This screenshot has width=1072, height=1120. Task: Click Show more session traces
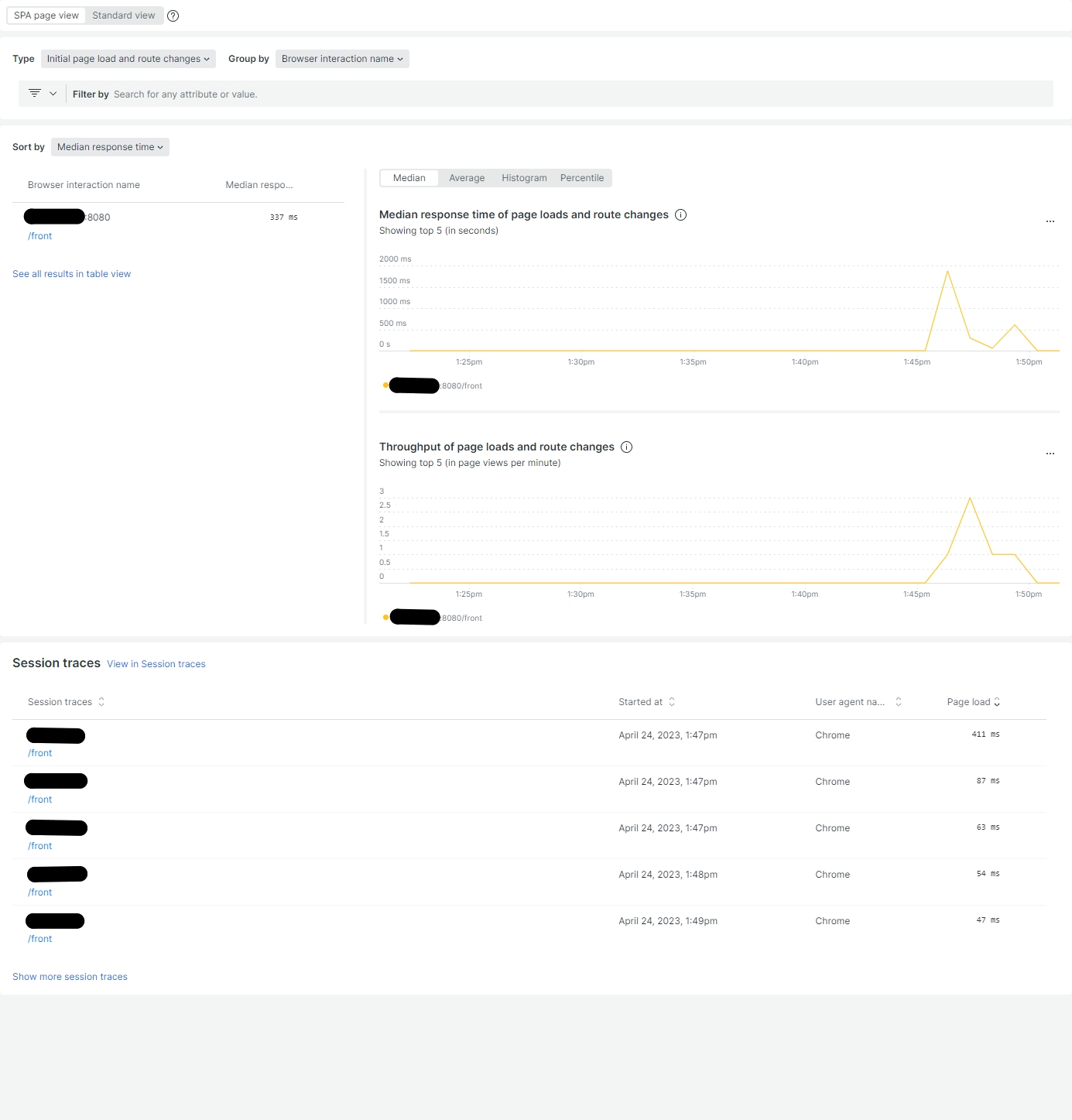pos(70,977)
